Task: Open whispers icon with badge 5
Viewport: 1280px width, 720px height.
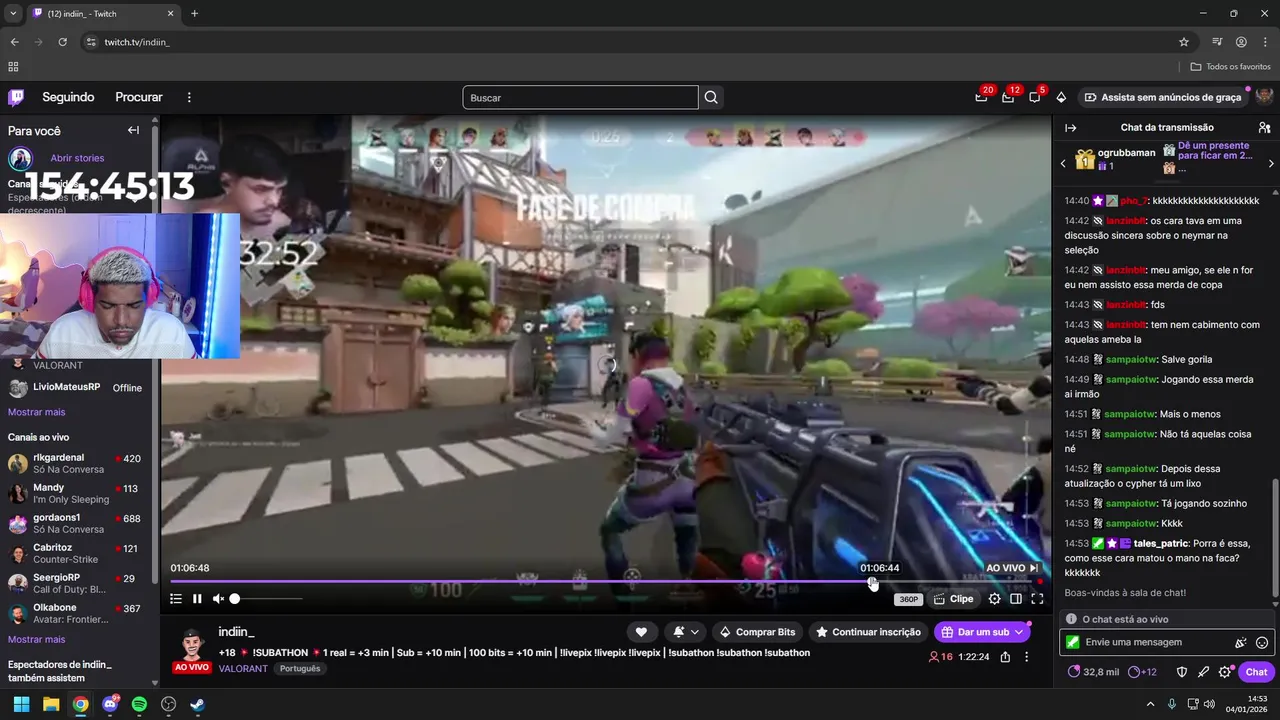Action: tap(1035, 97)
